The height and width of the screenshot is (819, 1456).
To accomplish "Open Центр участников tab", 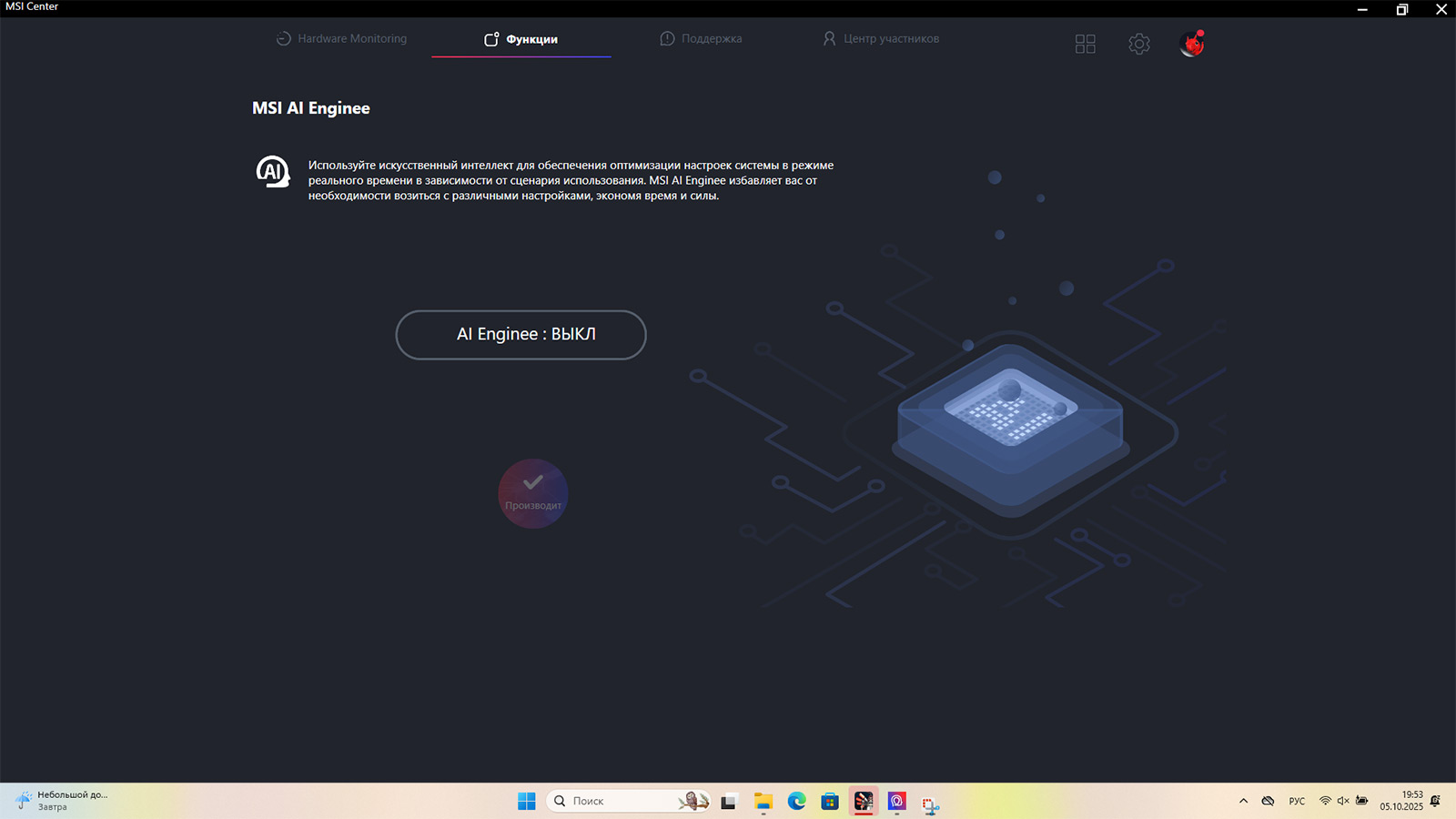I will (x=881, y=39).
